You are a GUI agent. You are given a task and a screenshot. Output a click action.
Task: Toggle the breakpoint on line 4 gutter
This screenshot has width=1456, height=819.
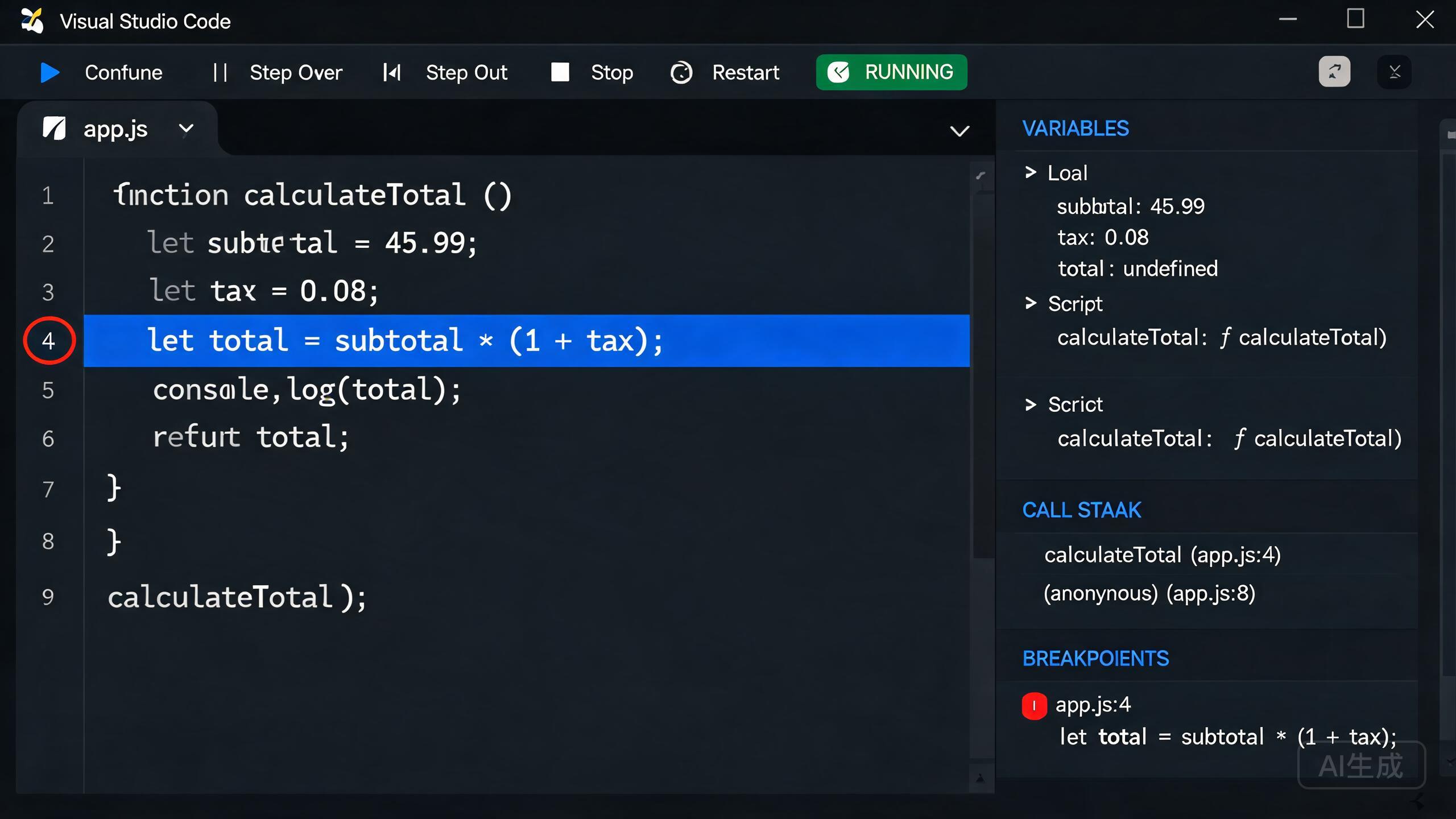coord(49,340)
